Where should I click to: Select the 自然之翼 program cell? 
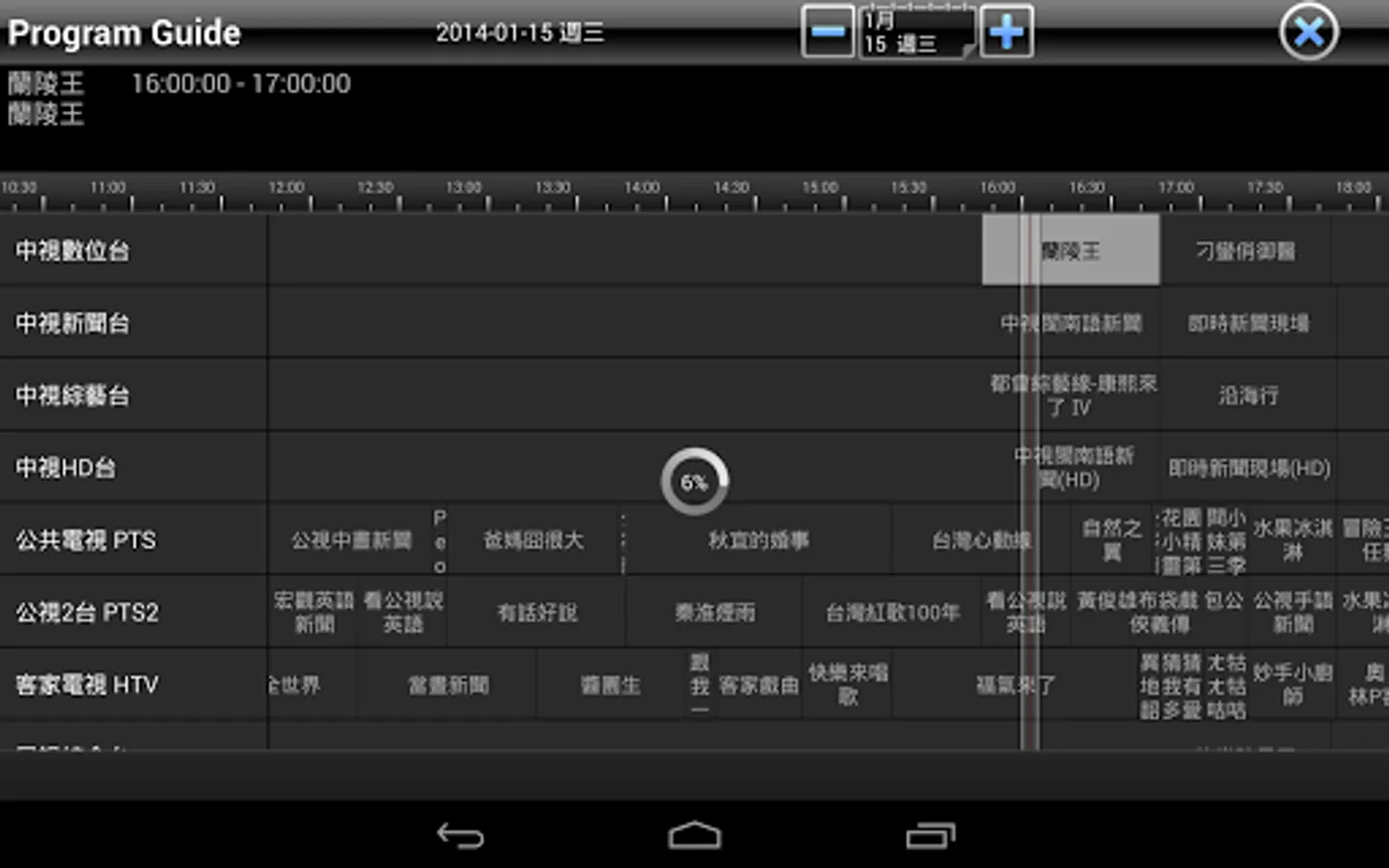click(x=1111, y=540)
